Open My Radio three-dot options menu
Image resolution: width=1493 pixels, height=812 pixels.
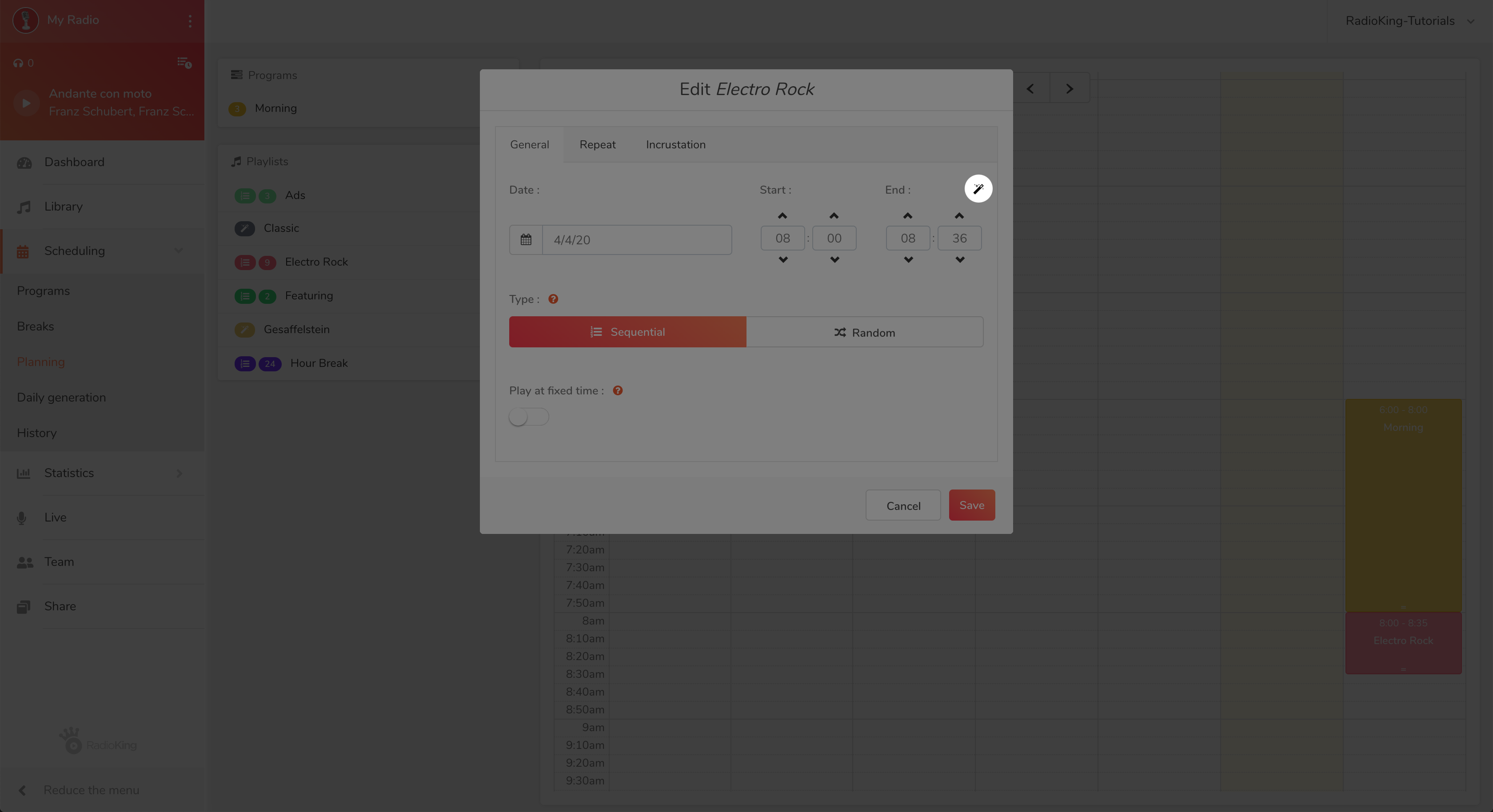pos(190,21)
